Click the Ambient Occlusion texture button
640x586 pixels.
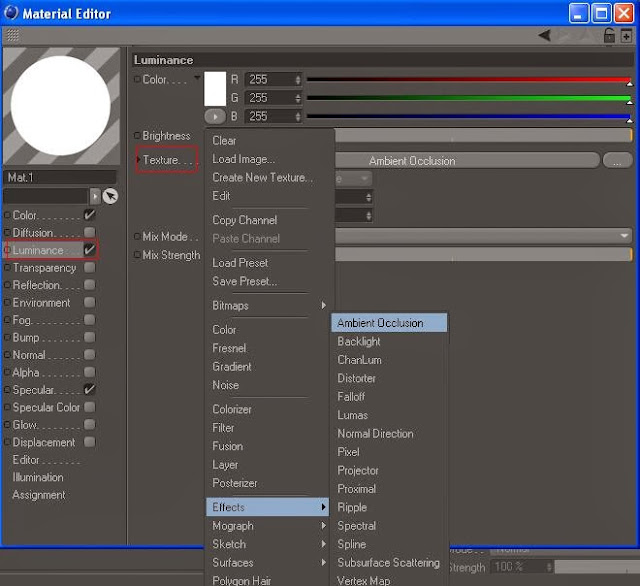[467, 160]
